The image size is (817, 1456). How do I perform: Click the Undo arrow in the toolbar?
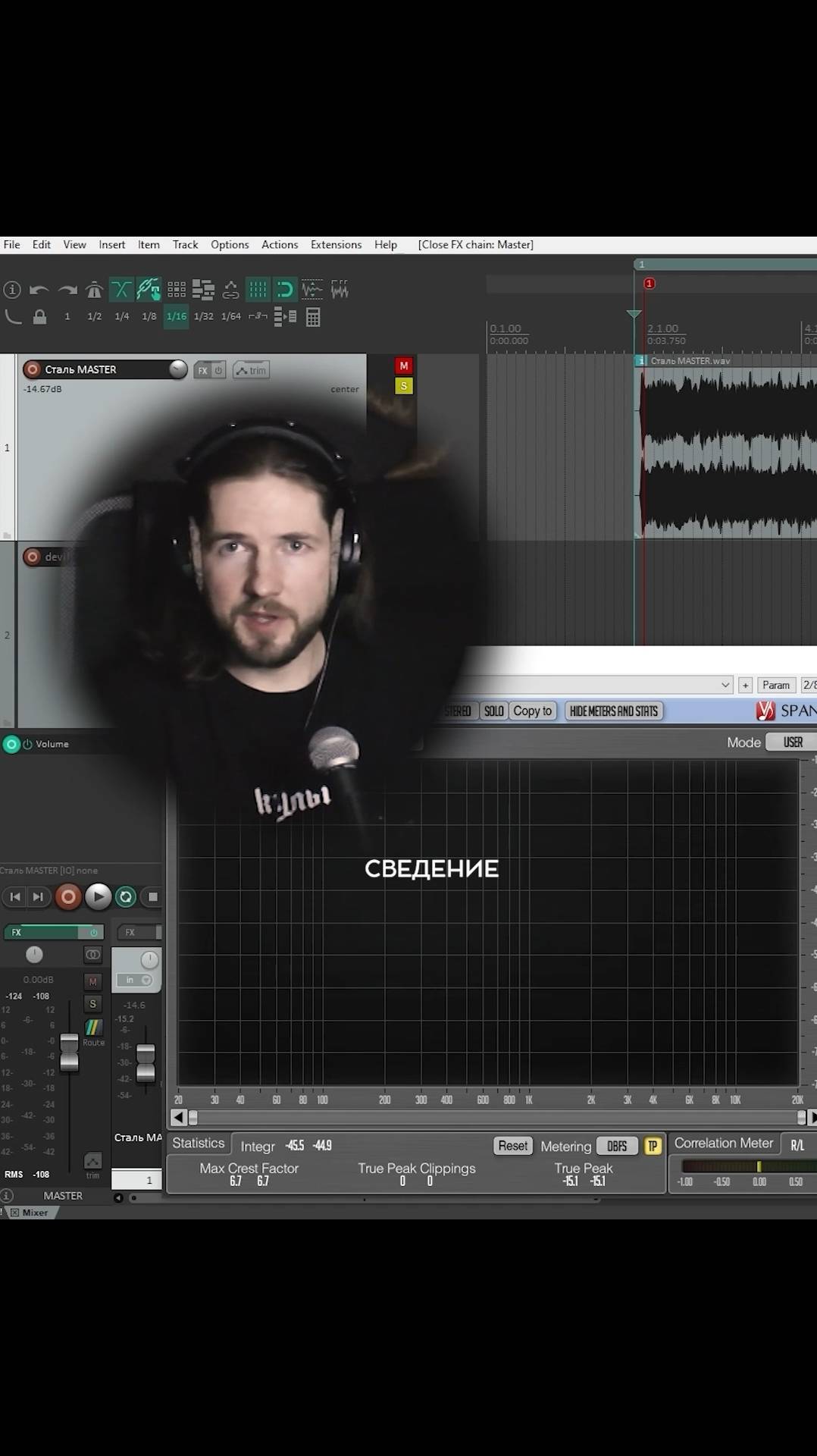click(39, 290)
